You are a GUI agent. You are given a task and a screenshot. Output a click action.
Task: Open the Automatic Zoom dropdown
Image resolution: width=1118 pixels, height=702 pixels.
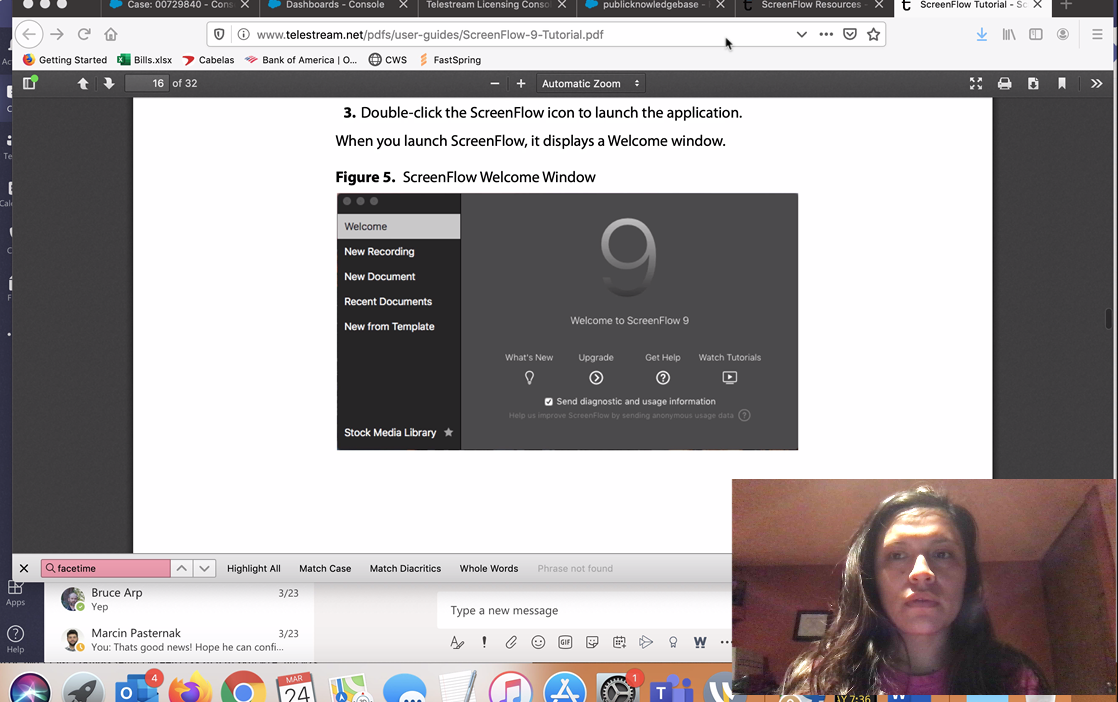590,83
